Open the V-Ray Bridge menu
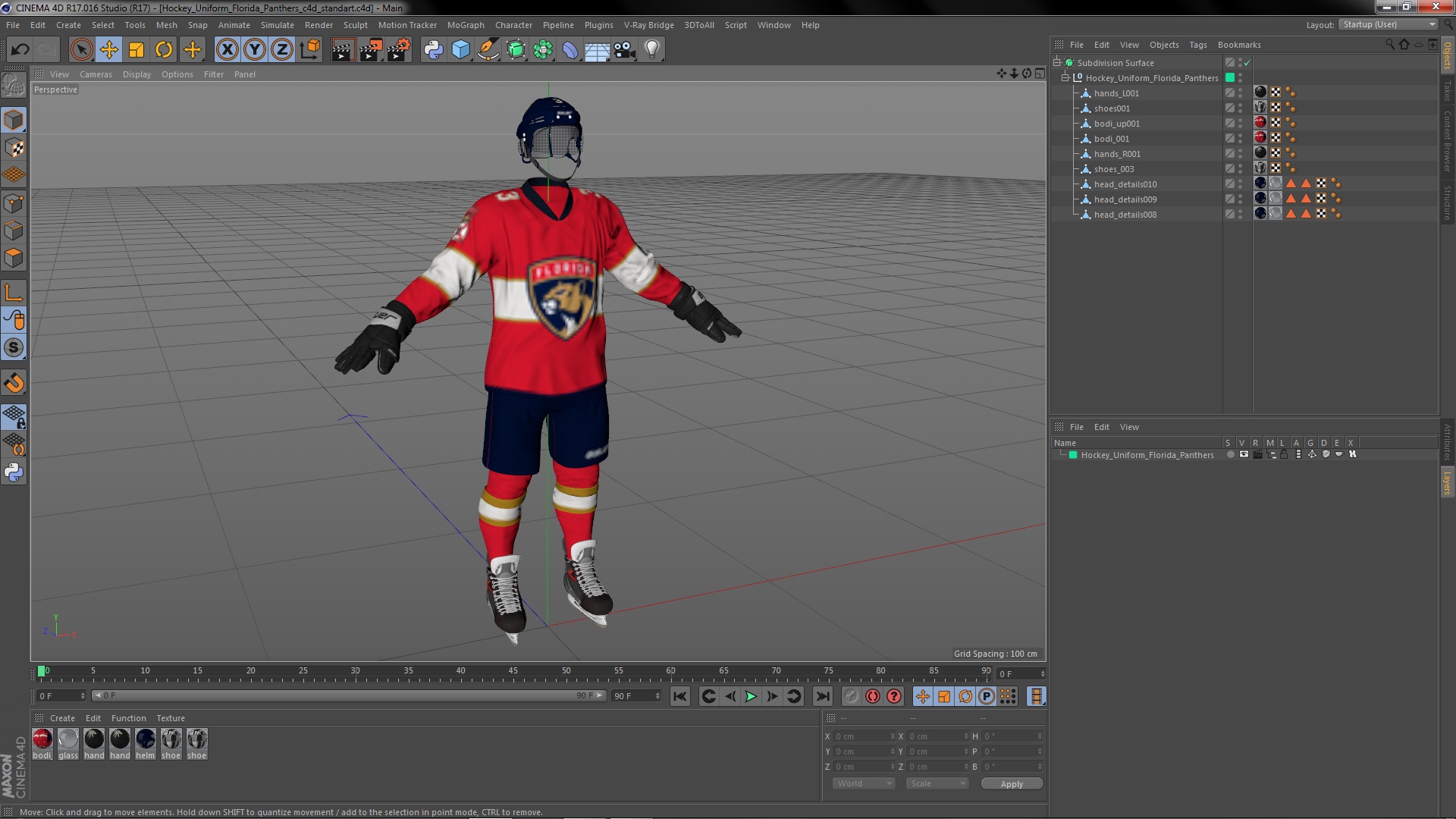 [648, 25]
